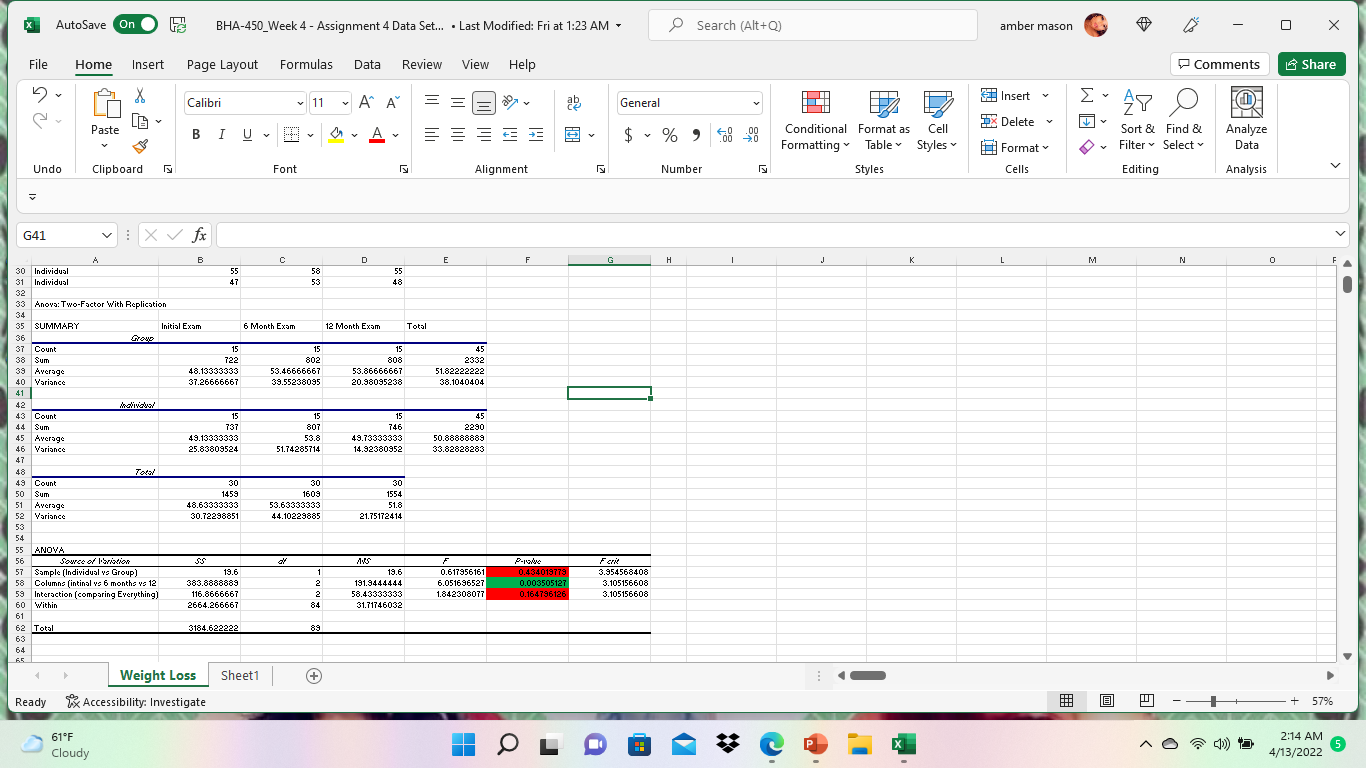Open the Comments pane

tap(1219, 63)
